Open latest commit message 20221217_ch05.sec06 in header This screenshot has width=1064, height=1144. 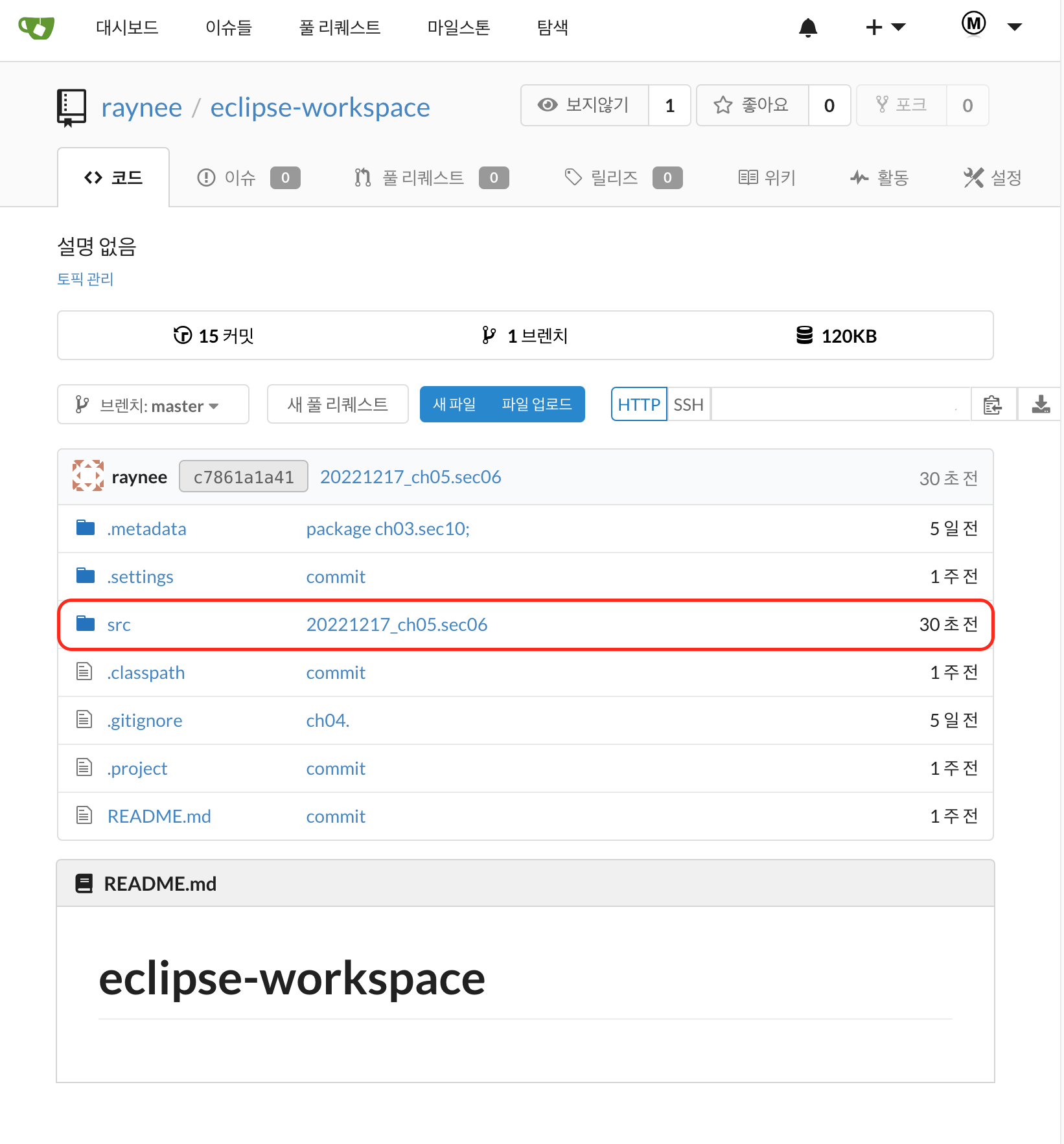coord(410,477)
